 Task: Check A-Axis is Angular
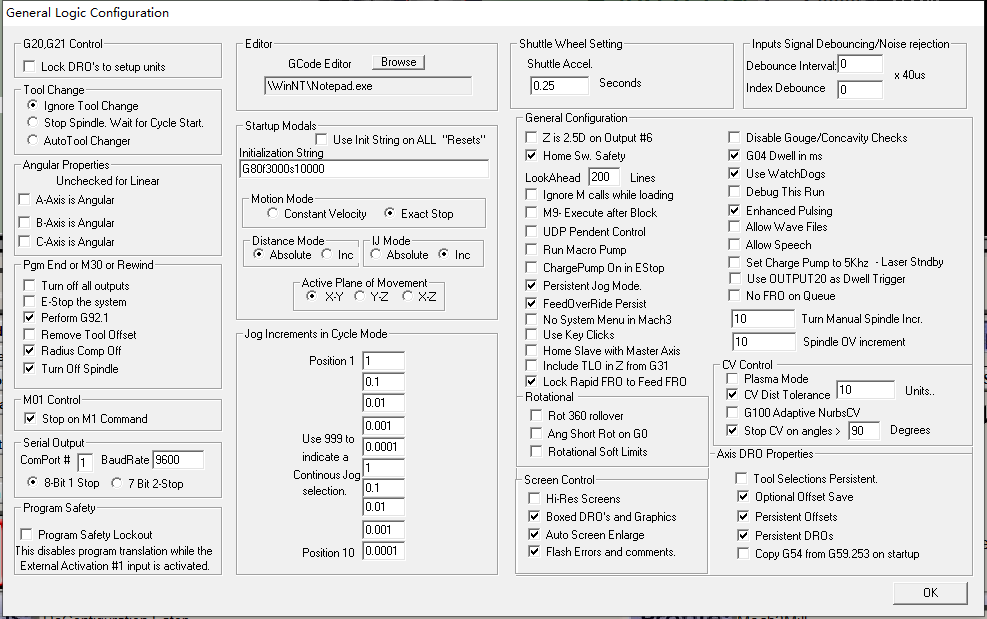(x=25, y=200)
